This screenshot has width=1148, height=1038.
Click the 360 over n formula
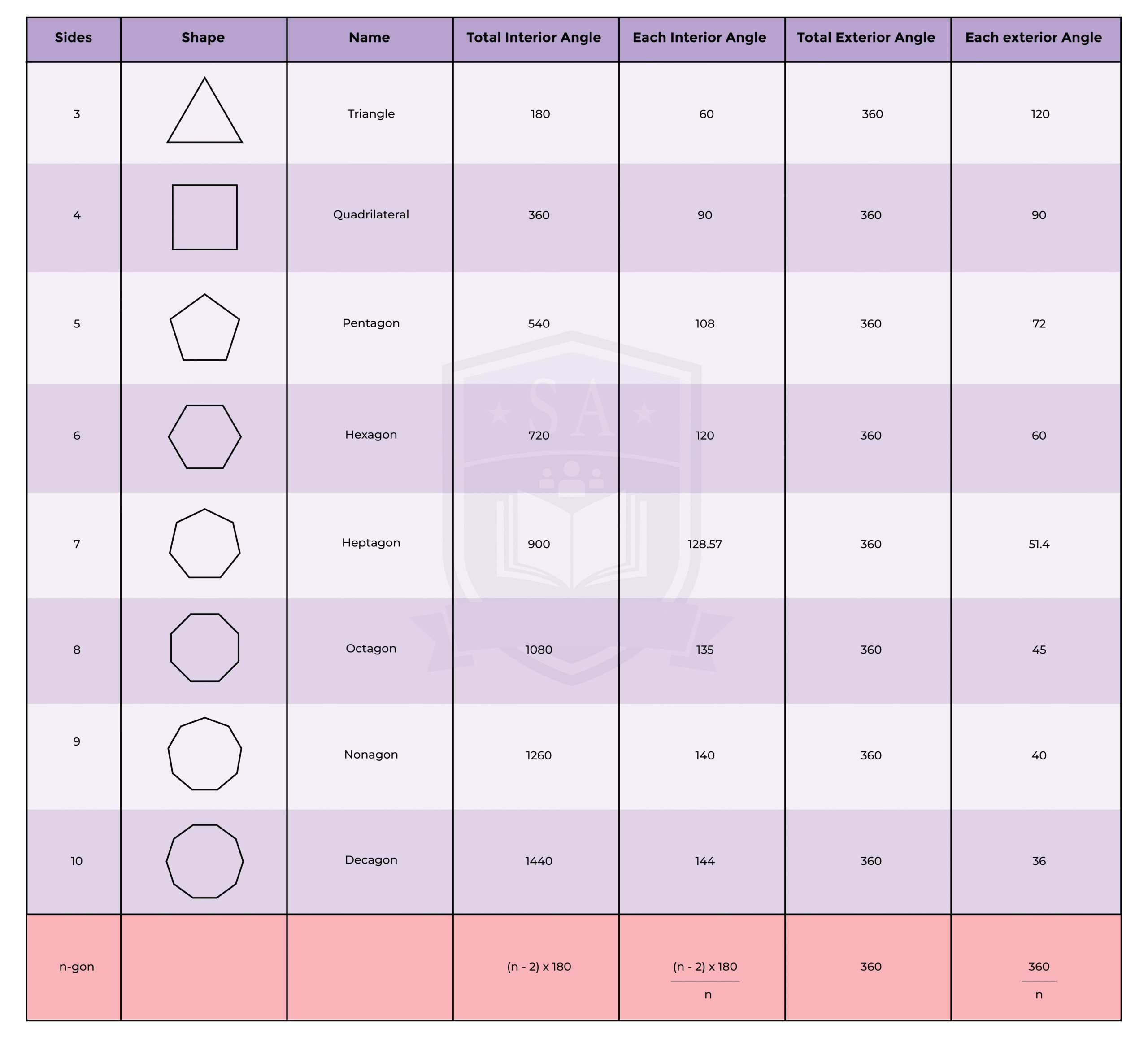pyautogui.click(x=1039, y=981)
